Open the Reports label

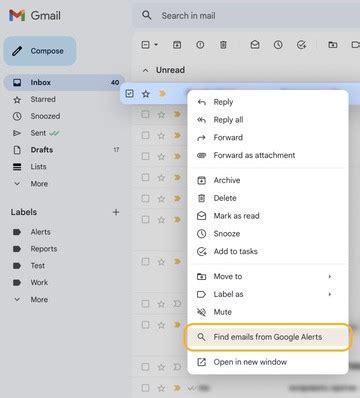click(x=44, y=249)
